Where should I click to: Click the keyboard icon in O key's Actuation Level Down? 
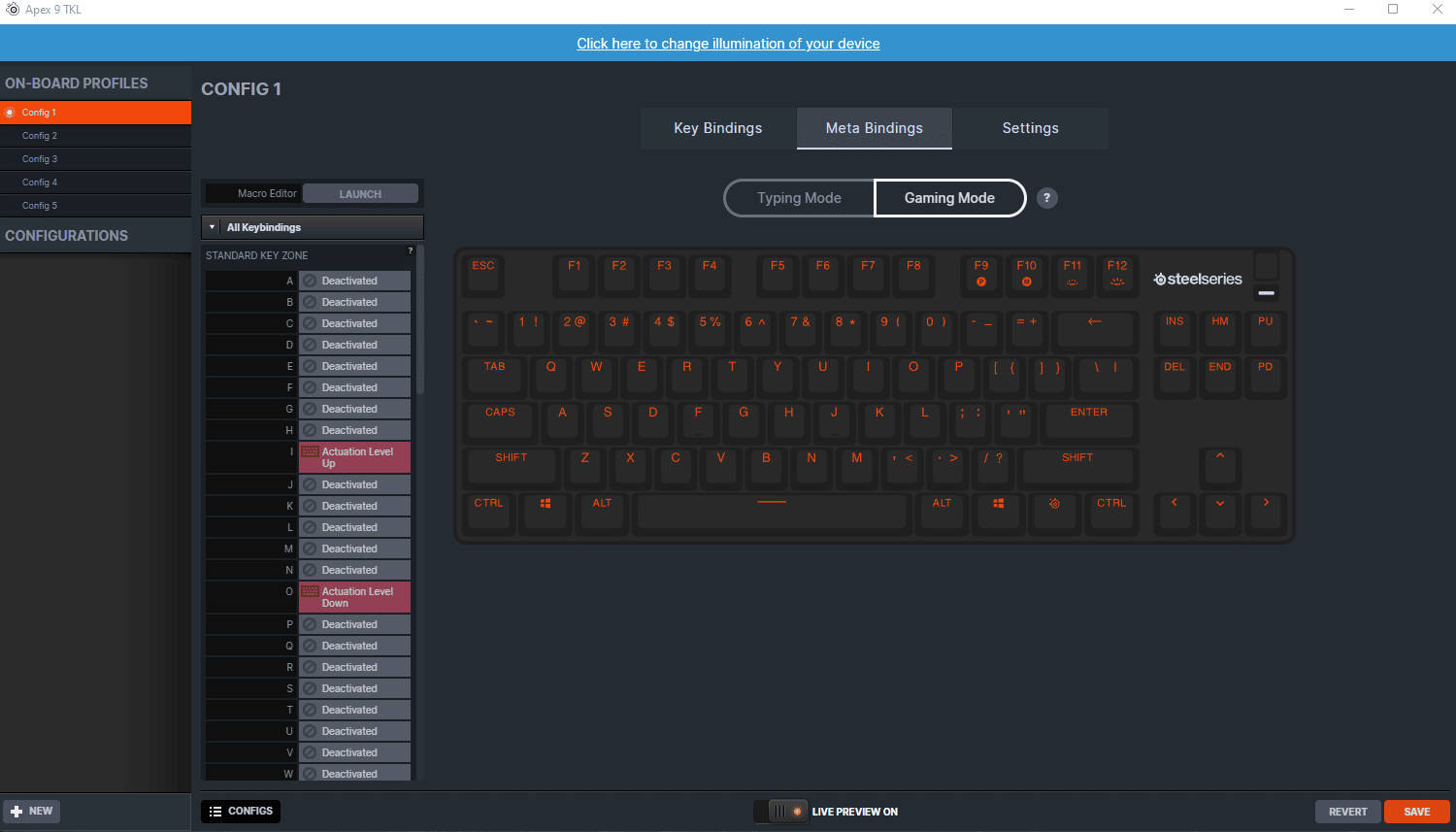311,592
